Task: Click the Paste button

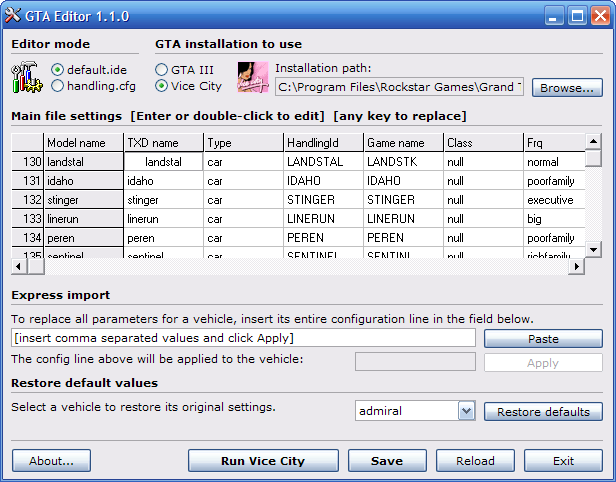Action: 543,339
